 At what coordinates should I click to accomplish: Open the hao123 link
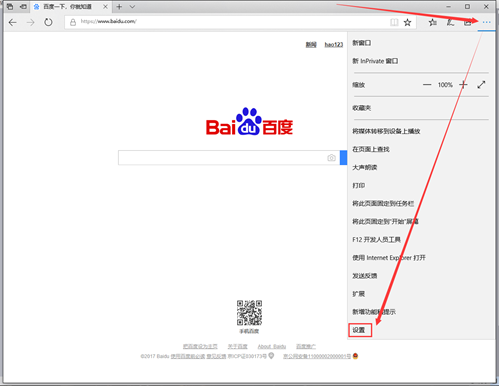(334, 45)
